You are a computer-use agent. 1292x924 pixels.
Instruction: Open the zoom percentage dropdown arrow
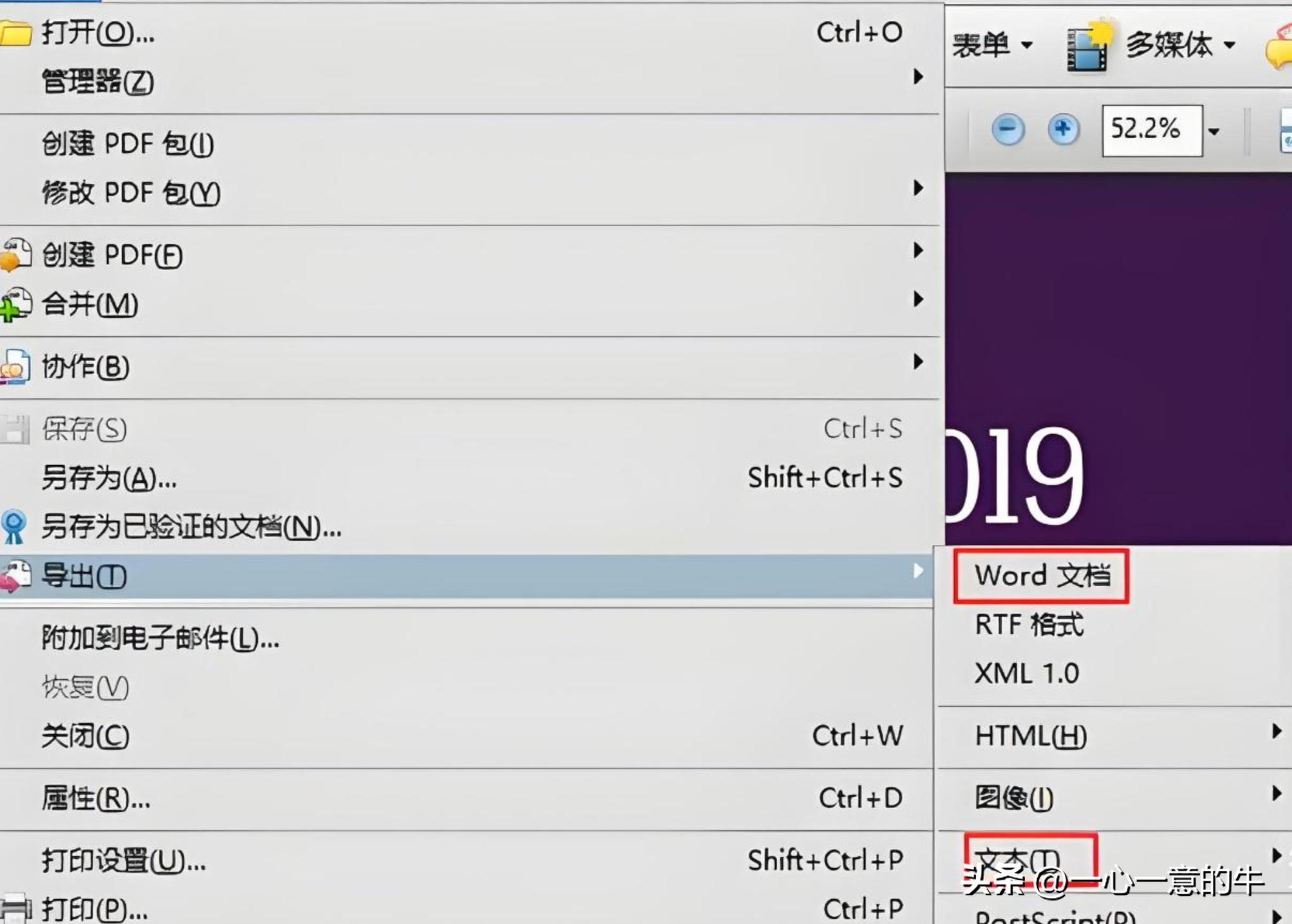point(1215,131)
